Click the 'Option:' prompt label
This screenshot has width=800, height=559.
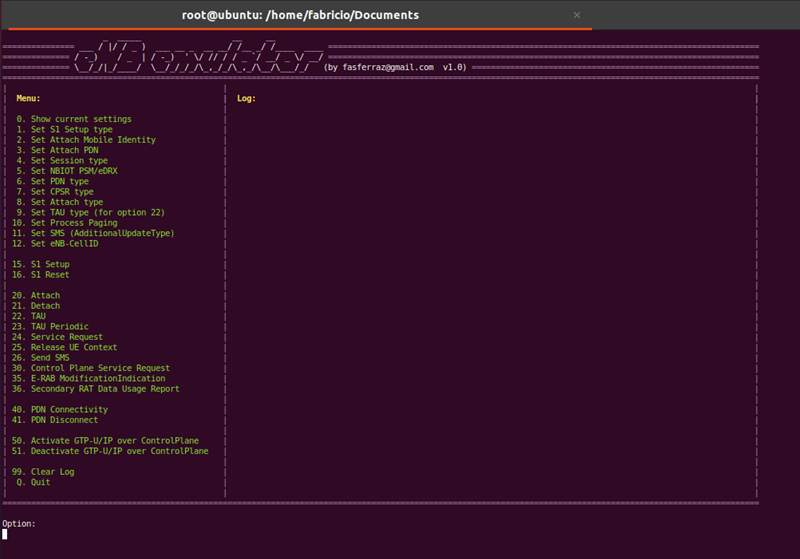point(19,524)
